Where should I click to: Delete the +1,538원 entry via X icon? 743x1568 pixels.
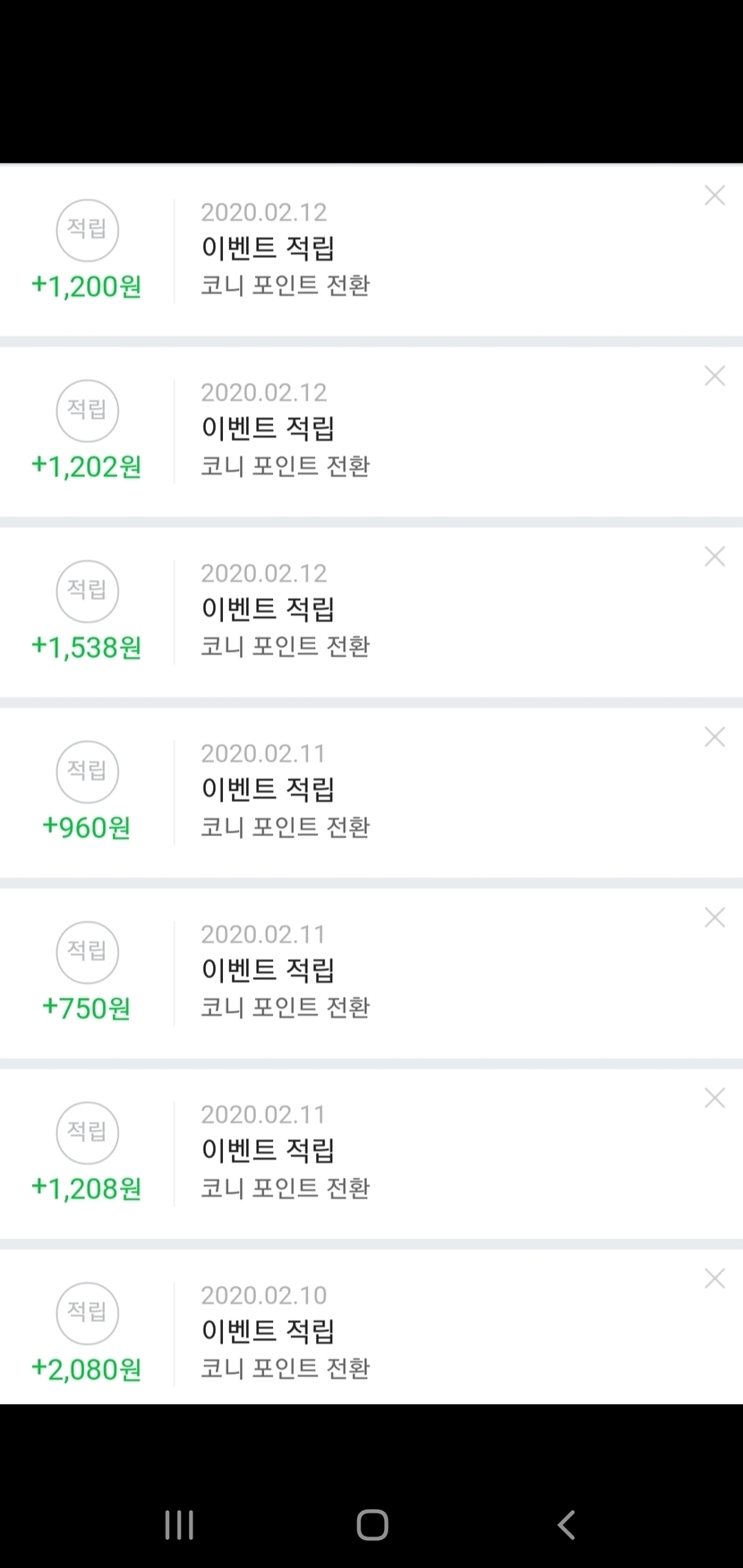714,557
